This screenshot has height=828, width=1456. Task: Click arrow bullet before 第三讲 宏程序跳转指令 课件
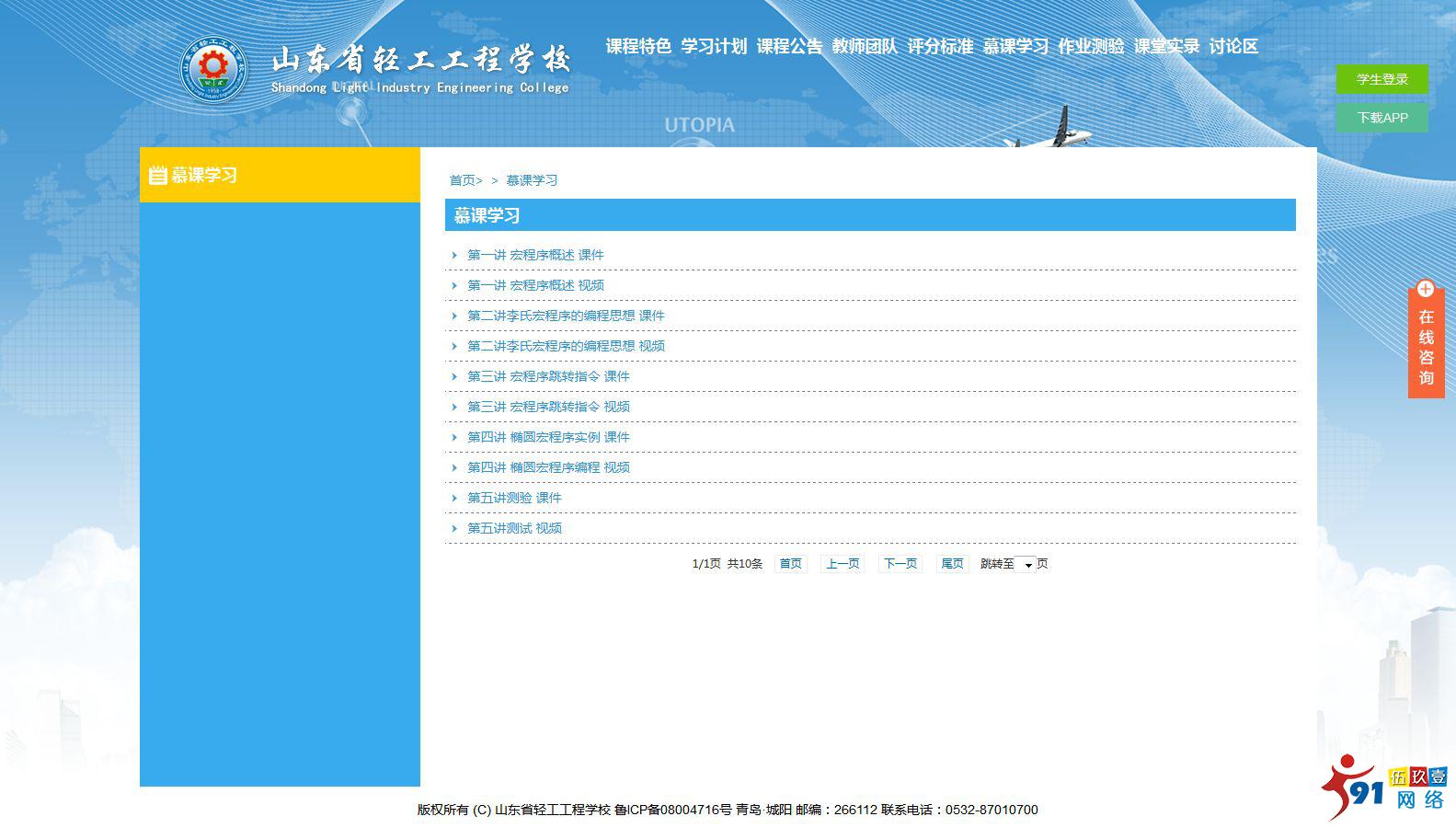[454, 376]
